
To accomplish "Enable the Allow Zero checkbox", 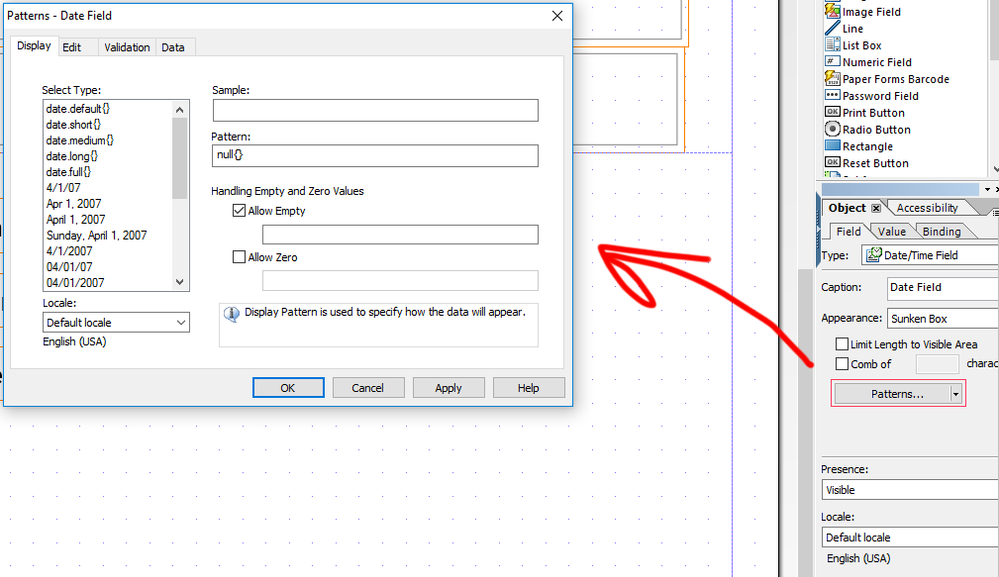I will (x=239, y=257).
